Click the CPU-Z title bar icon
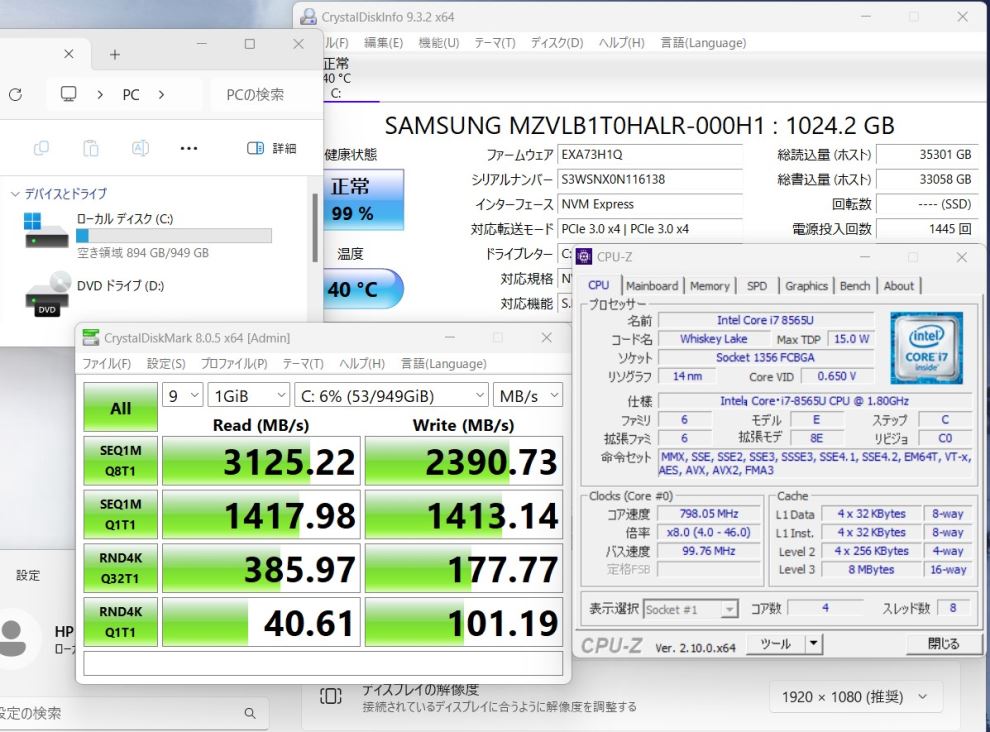 click(x=584, y=257)
